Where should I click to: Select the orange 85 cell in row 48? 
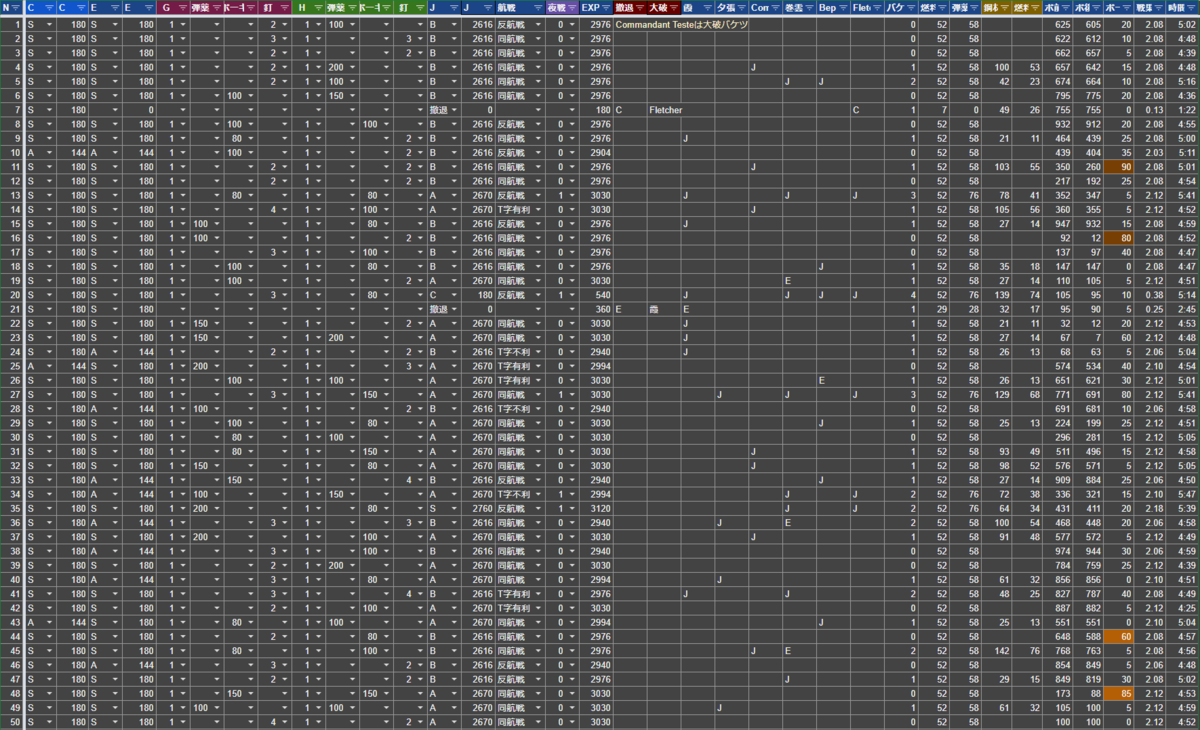pos(1119,693)
